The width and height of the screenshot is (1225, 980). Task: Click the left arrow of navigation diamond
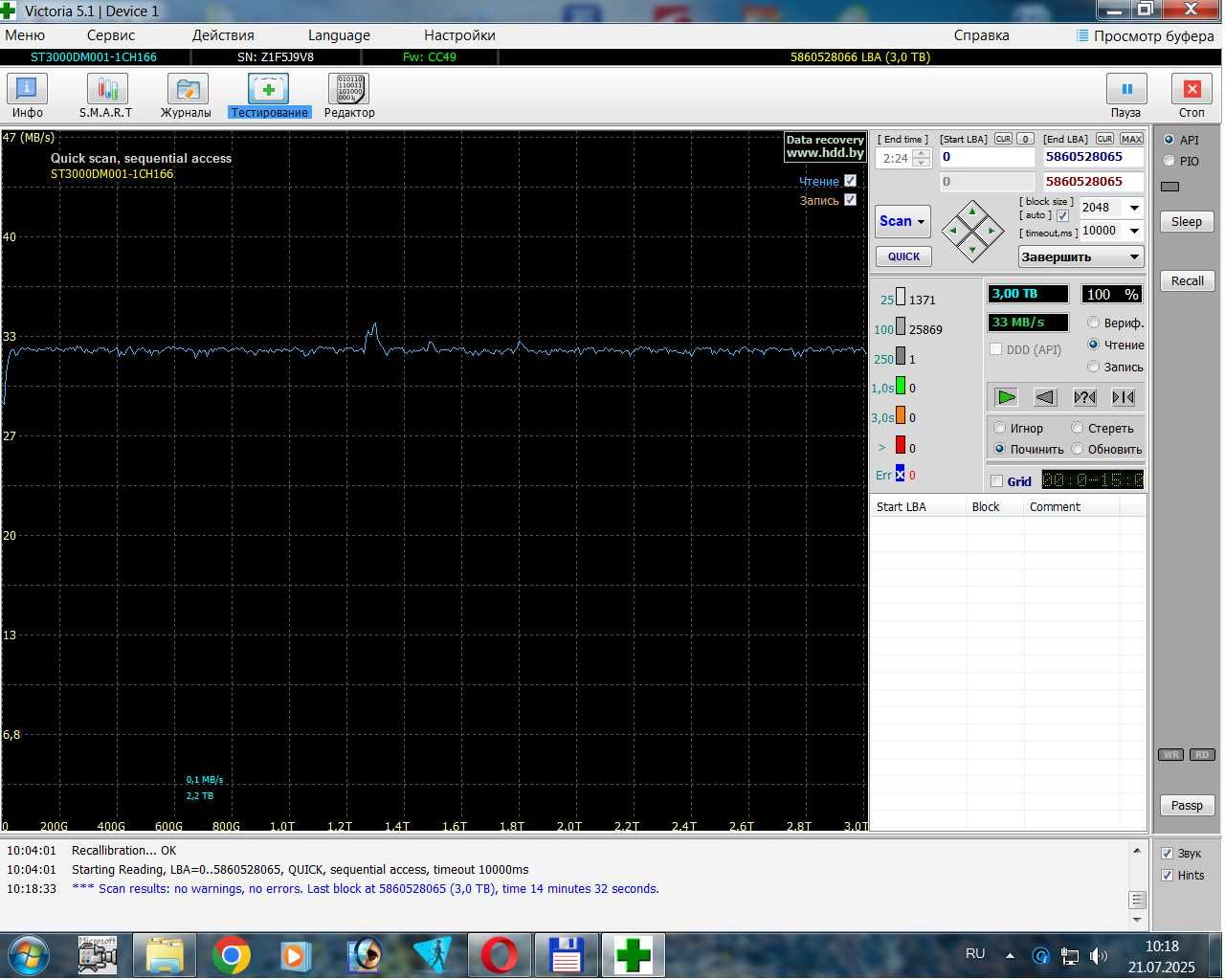[x=952, y=231]
